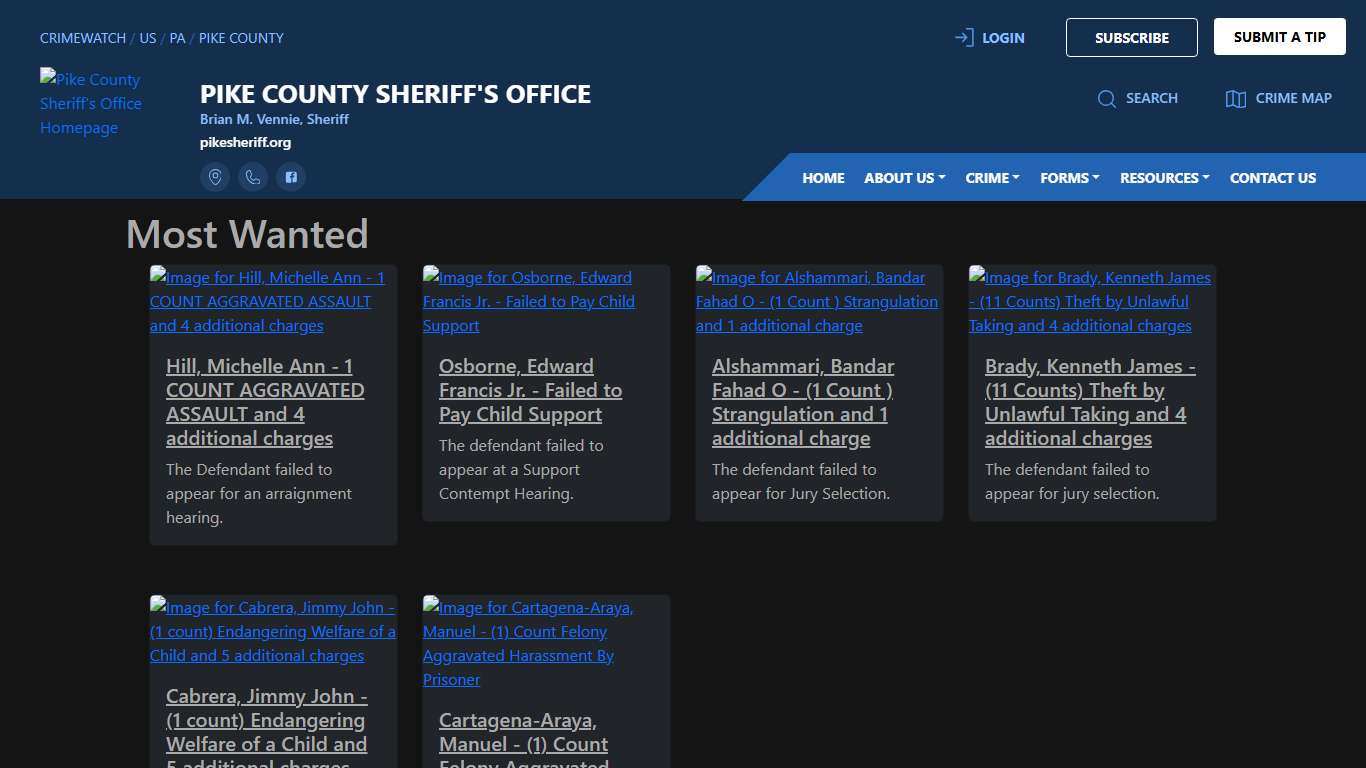The height and width of the screenshot is (768, 1366).
Task: Click the Pike County Sheriff's Office homepage logo
Action: click(91, 103)
